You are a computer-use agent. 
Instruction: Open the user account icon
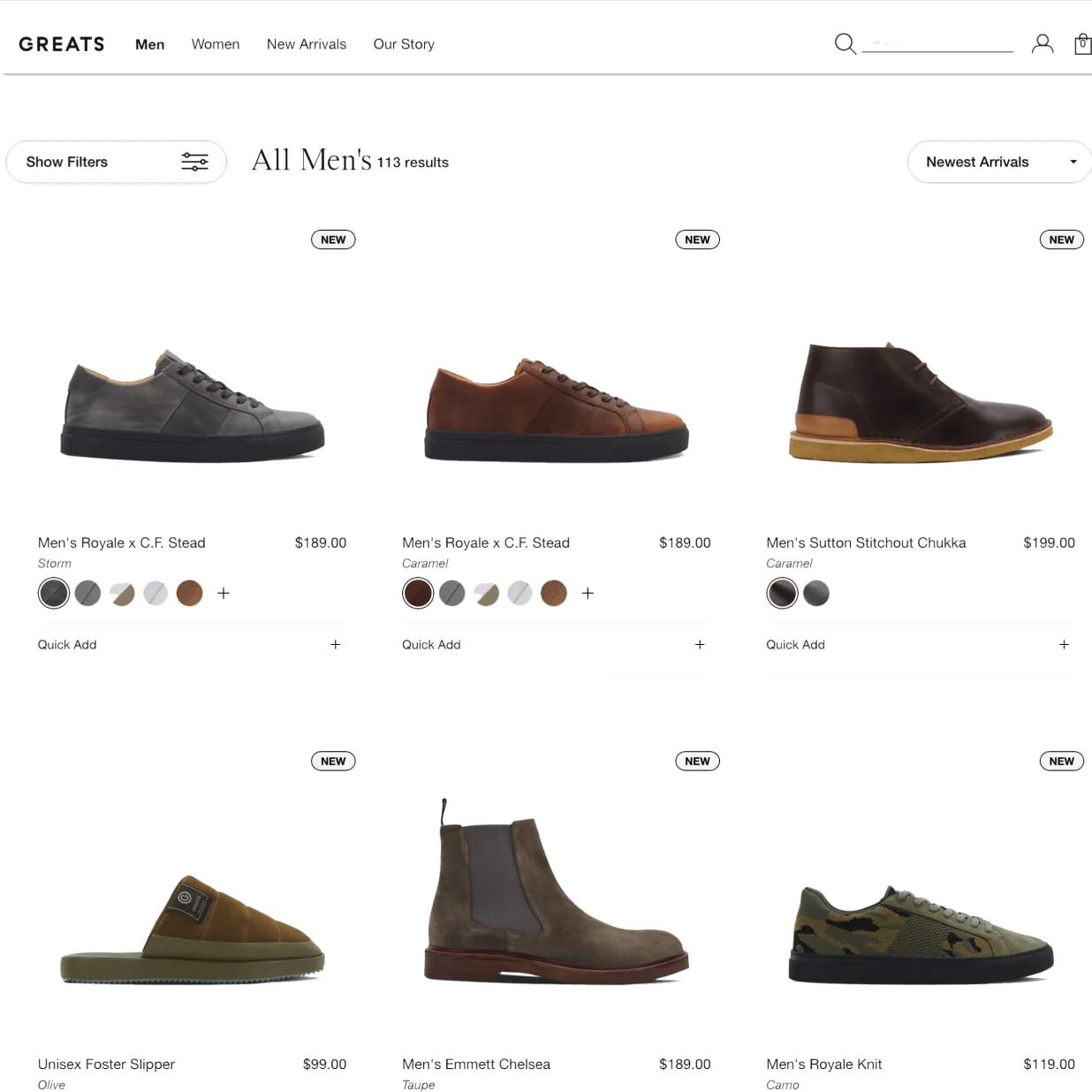pos(1043,44)
